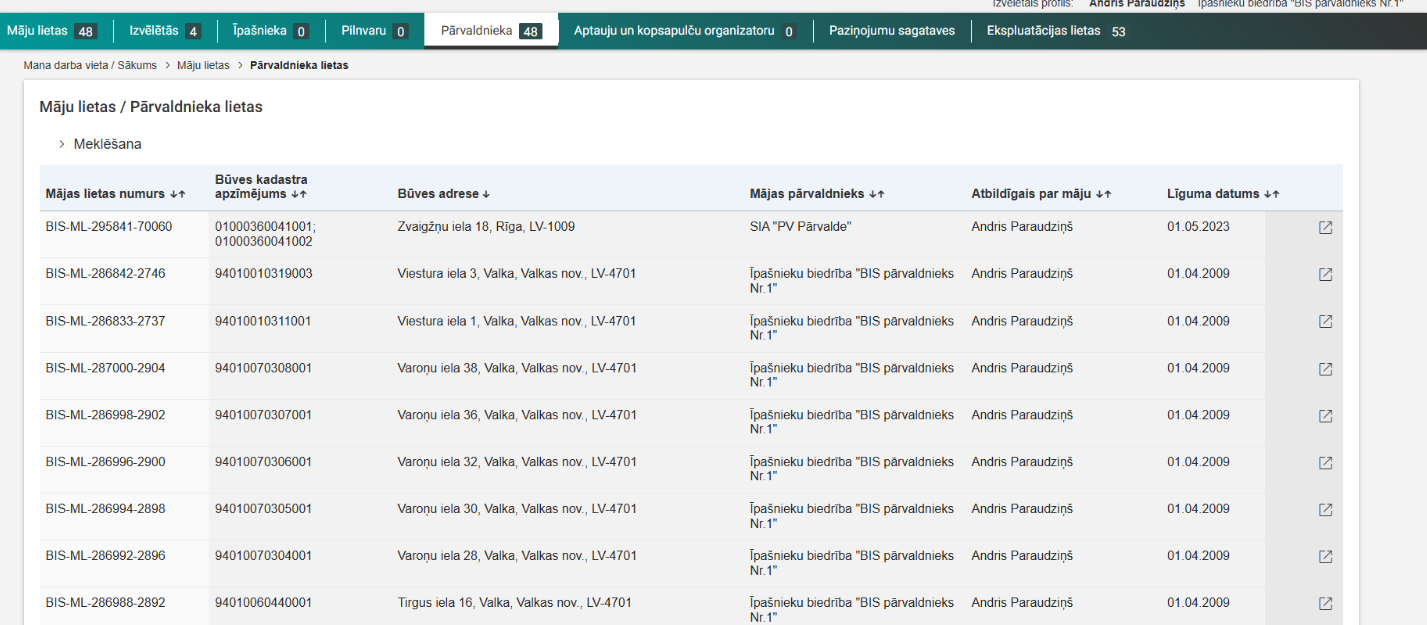Viewport: 1427px width, 625px height.
Task: Open case BIS-ML-295841-70060 via external link icon
Action: 1325,228
